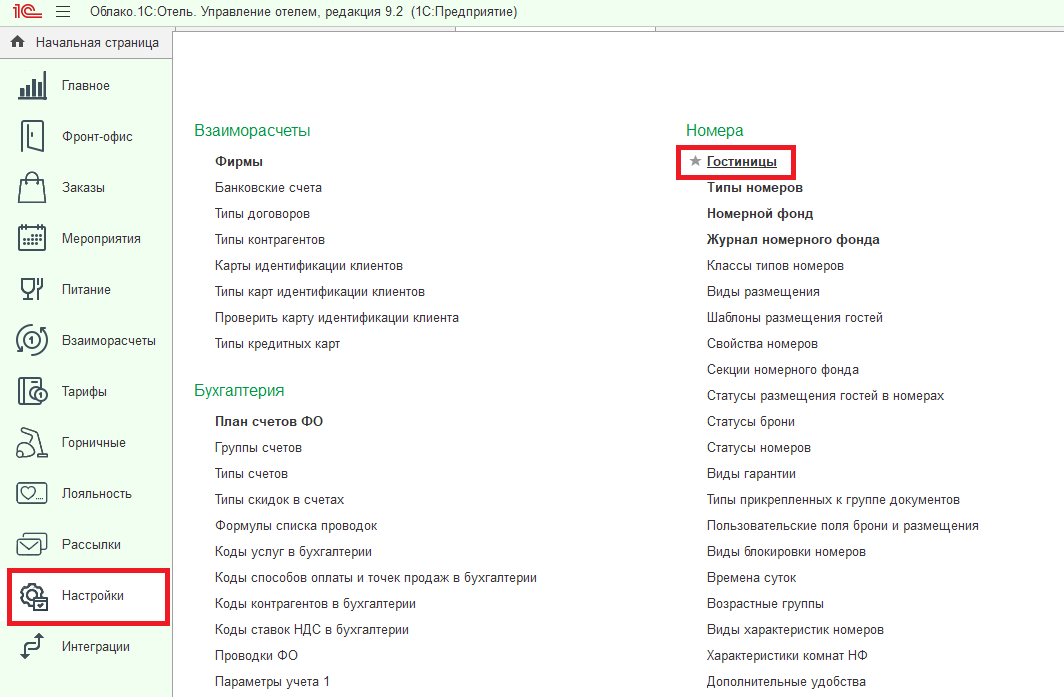Open Классы типов номеров link

pyautogui.click(x=775, y=265)
